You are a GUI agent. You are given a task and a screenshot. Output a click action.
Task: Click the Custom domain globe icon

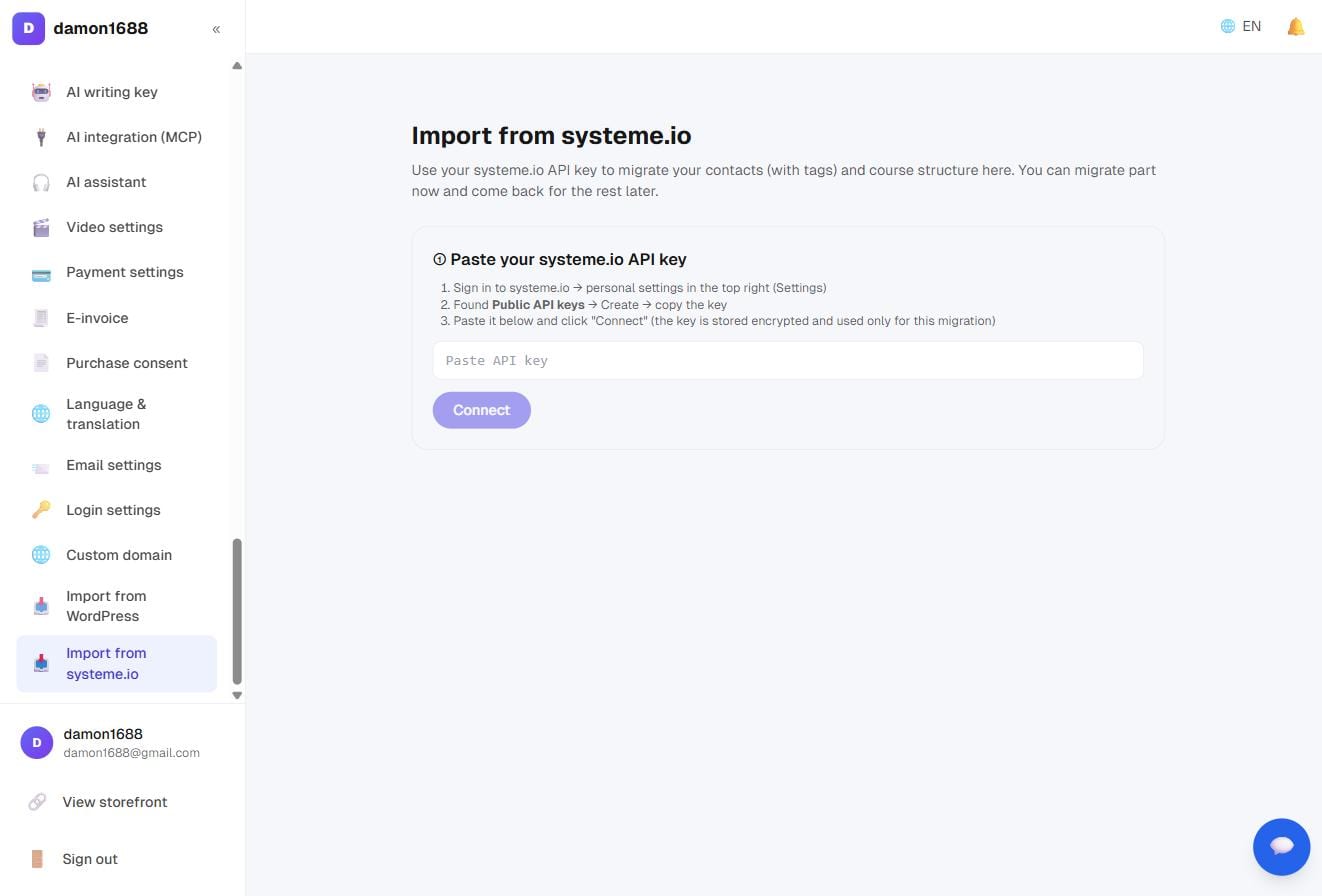(x=41, y=555)
